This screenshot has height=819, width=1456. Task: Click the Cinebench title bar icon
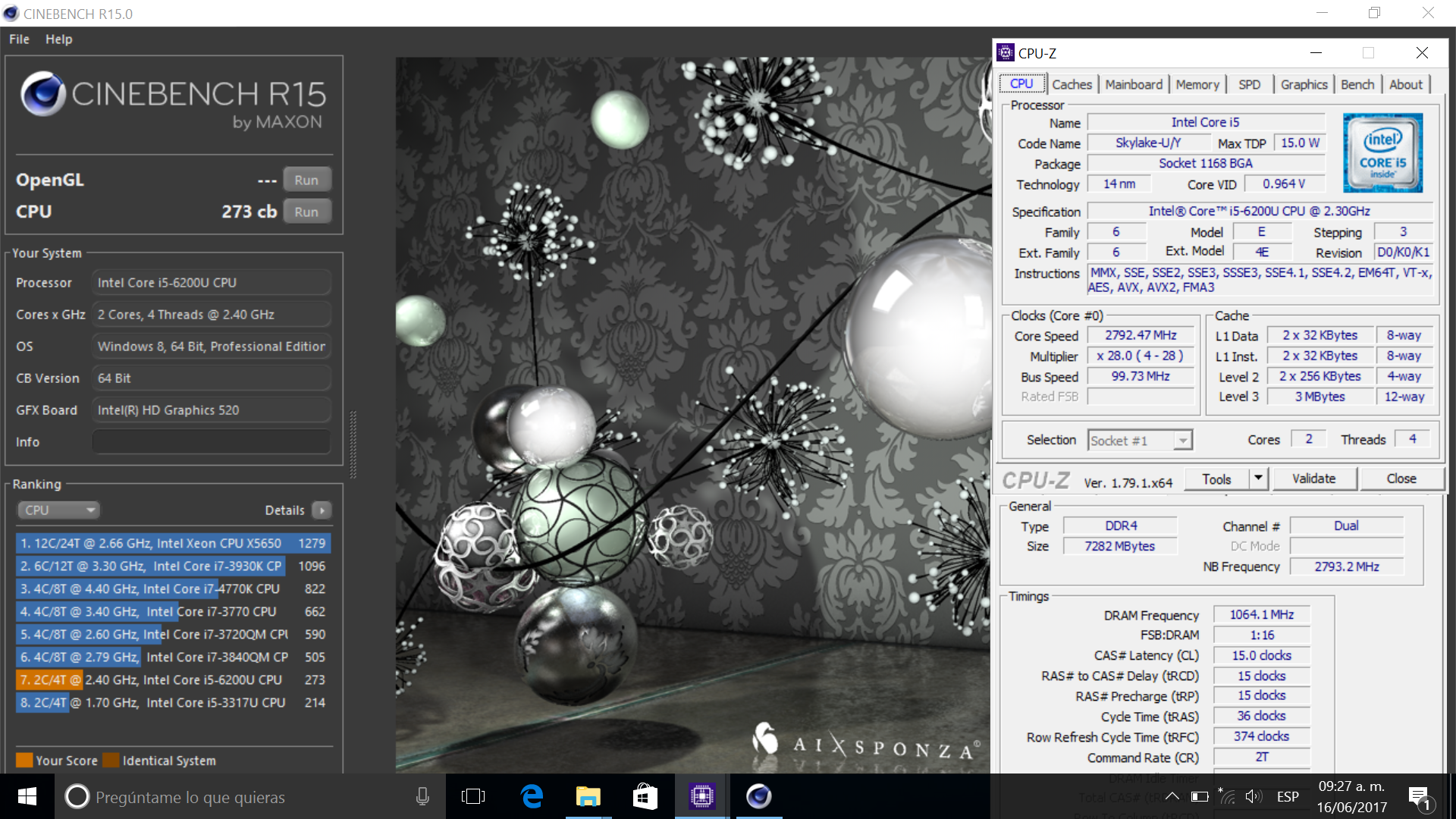[x=11, y=13]
